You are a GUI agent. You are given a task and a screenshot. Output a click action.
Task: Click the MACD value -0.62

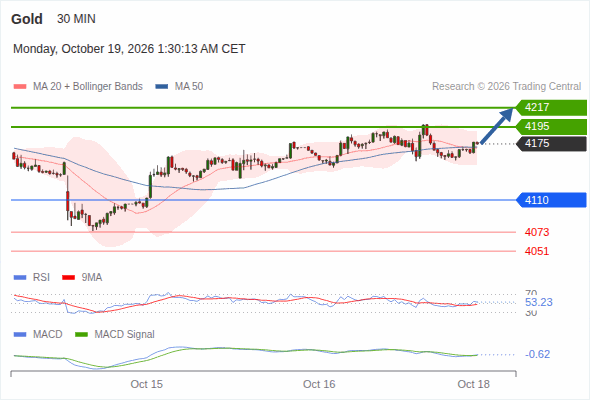[537, 354]
